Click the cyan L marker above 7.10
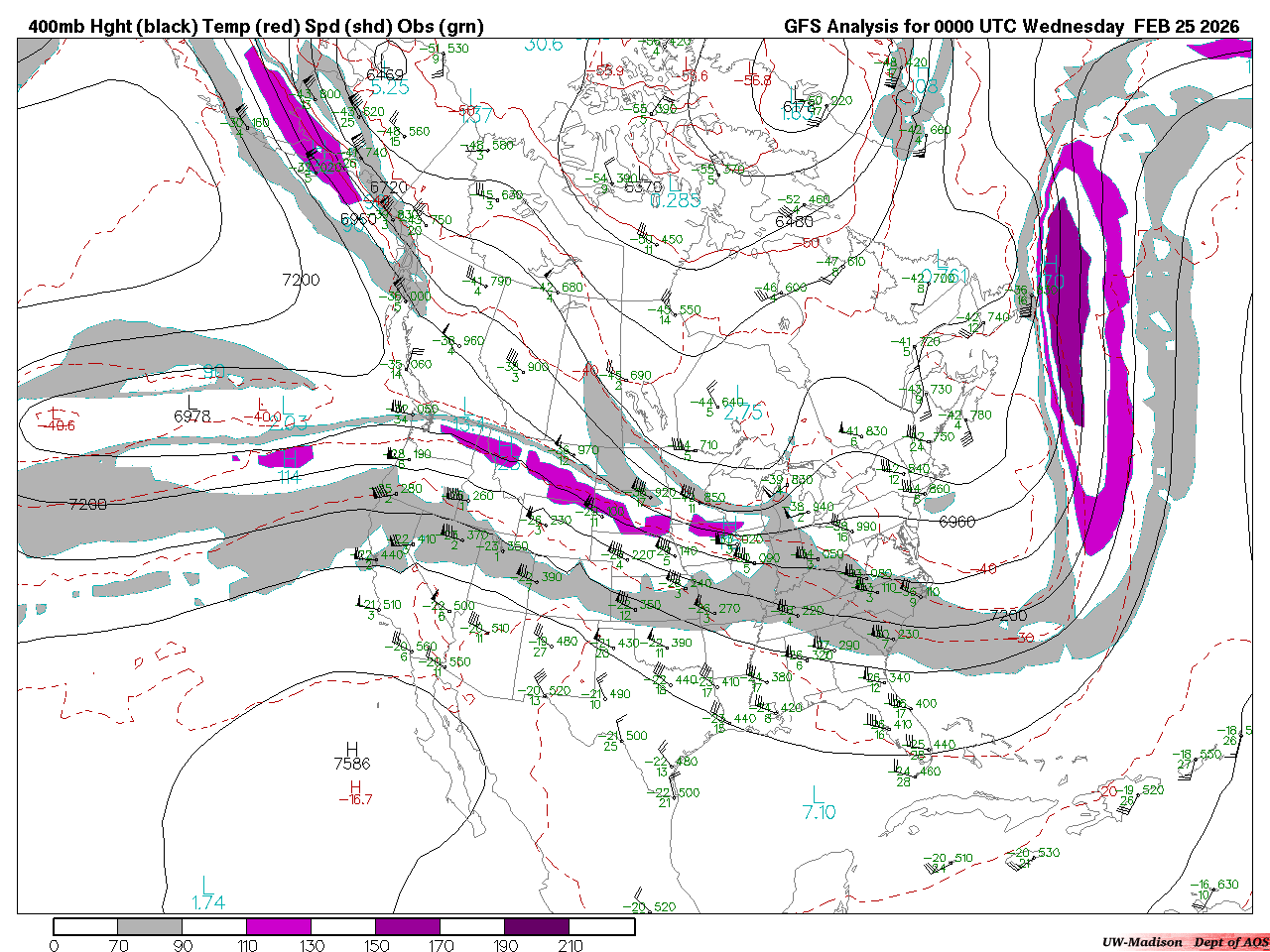Image resolution: width=1270 pixels, height=952 pixels. (x=818, y=794)
